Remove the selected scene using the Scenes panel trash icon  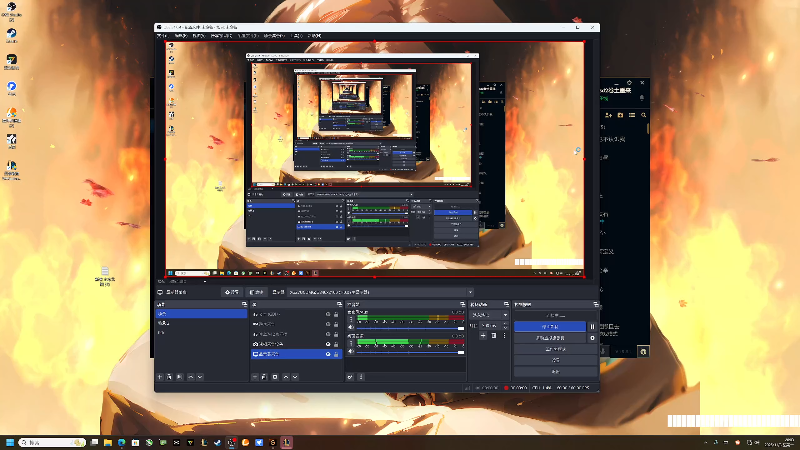[x=169, y=377]
